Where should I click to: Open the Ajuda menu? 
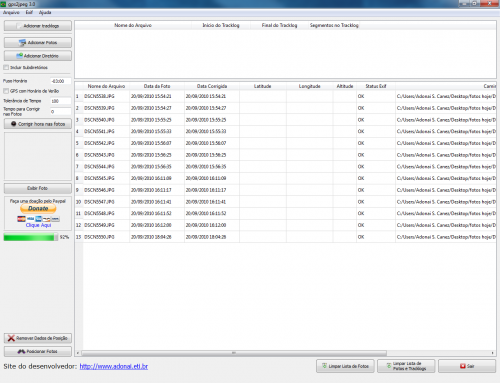pos(45,12)
